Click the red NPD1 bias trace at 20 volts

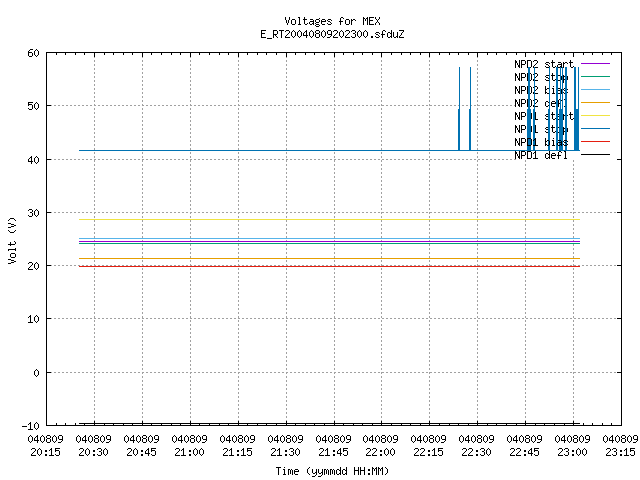click(x=329, y=267)
